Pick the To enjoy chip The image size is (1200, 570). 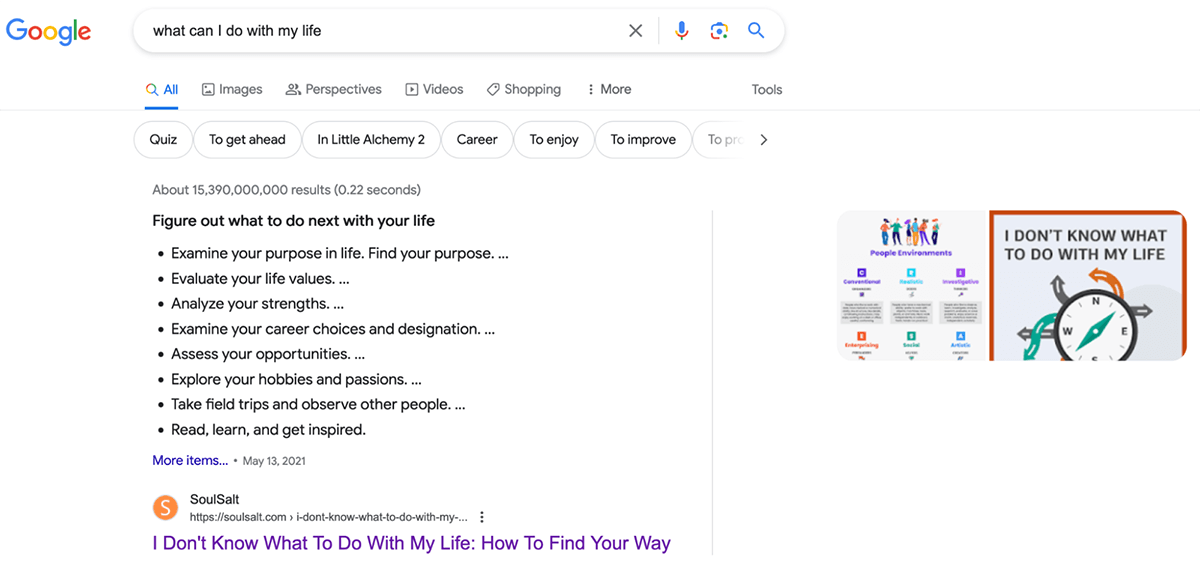coord(554,140)
